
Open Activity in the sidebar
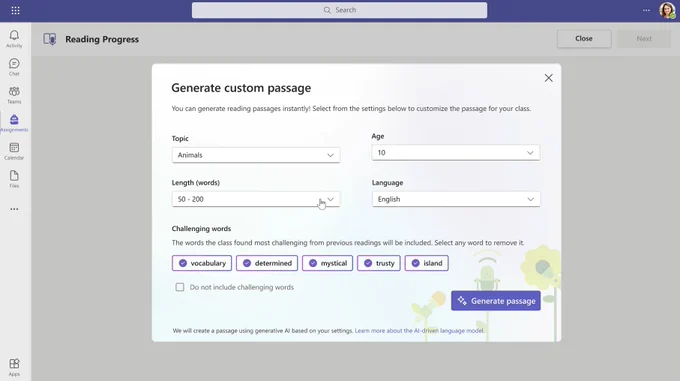14,39
